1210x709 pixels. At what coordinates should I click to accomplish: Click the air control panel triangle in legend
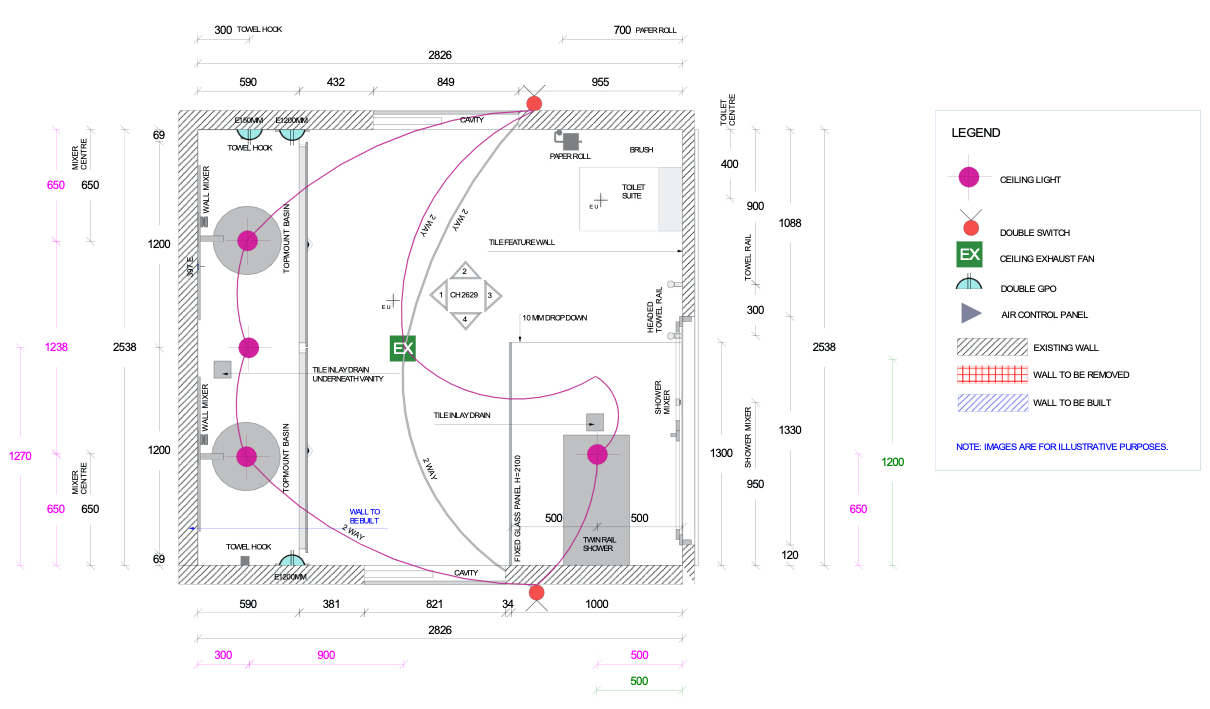[970, 314]
